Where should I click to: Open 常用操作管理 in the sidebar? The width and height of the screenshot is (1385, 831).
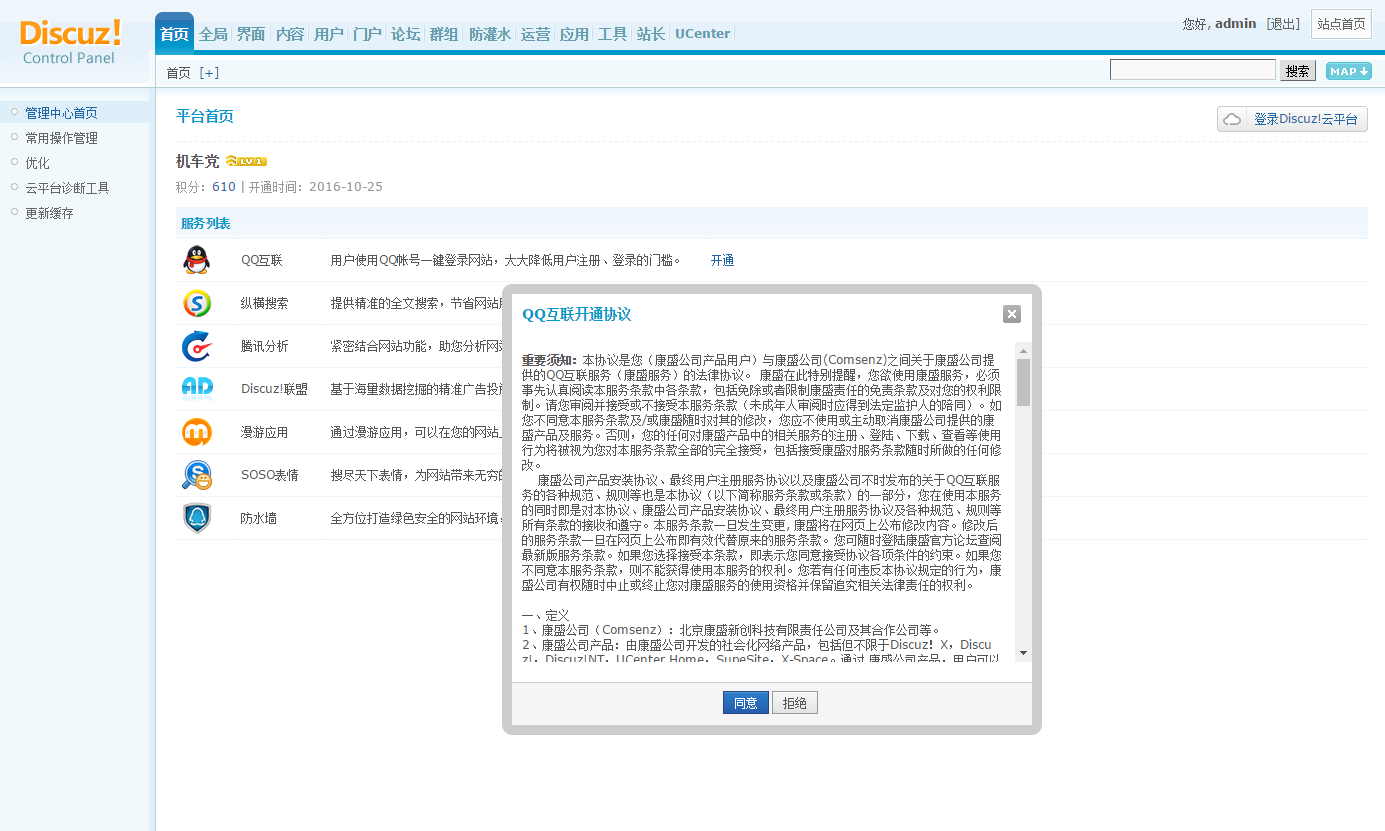click(x=62, y=138)
